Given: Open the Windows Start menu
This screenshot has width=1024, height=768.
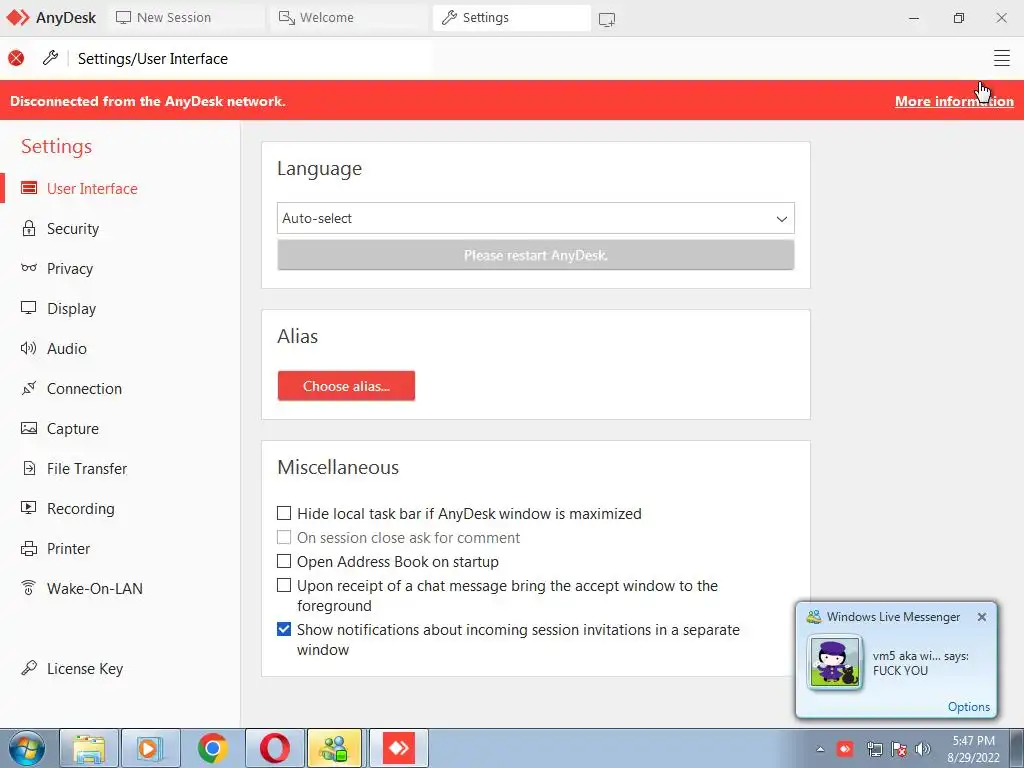Looking at the screenshot, I should coord(27,748).
